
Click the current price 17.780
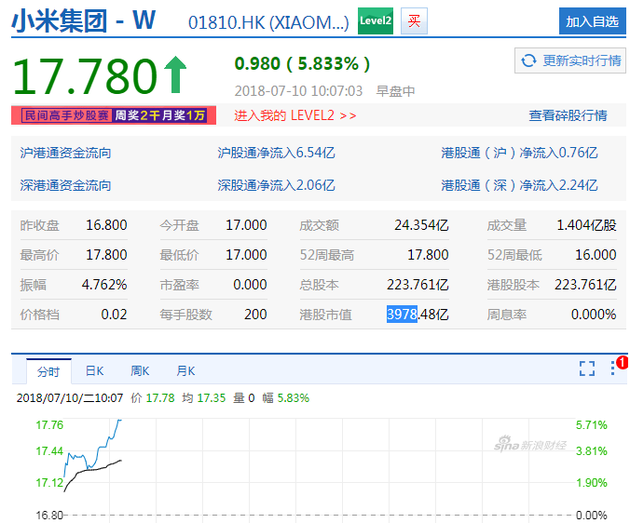85,76
